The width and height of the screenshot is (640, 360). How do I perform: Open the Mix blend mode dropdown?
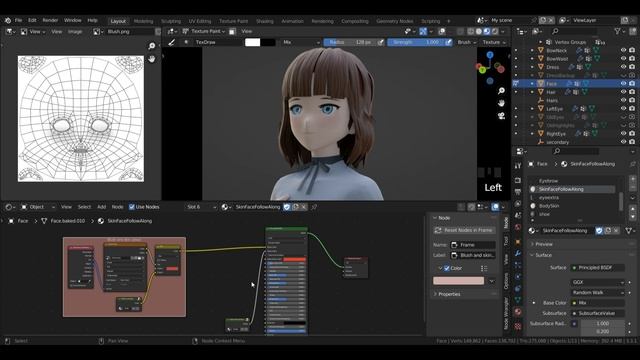click(x=301, y=42)
